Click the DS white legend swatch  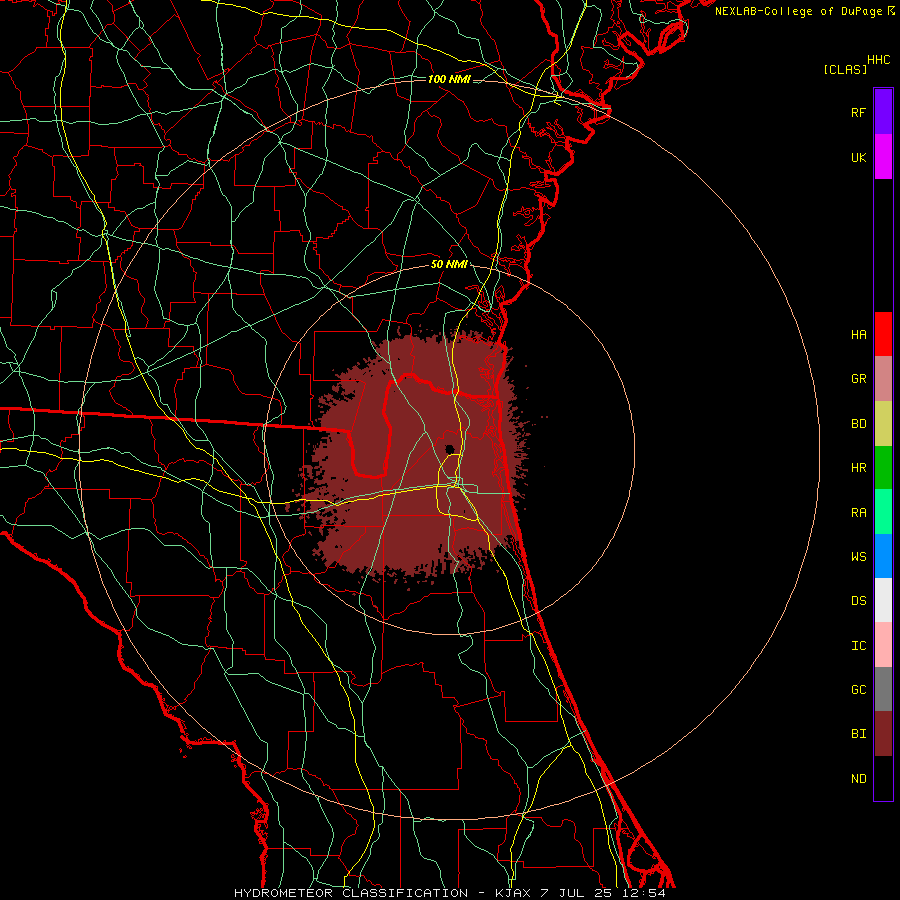click(x=883, y=600)
